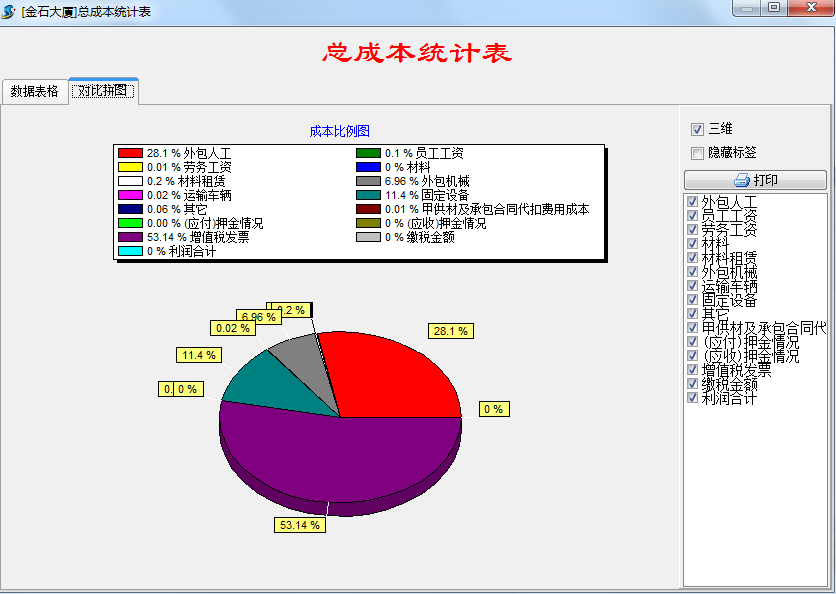Uncheck 缴税金额 in the category list
The height and width of the screenshot is (594, 836).
point(692,384)
